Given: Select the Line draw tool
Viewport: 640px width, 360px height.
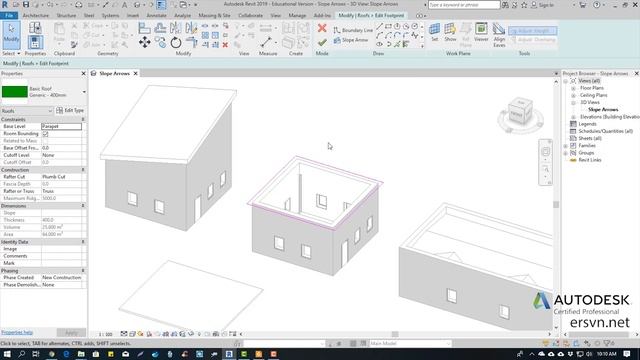Looking at the screenshot, I should (x=379, y=26).
